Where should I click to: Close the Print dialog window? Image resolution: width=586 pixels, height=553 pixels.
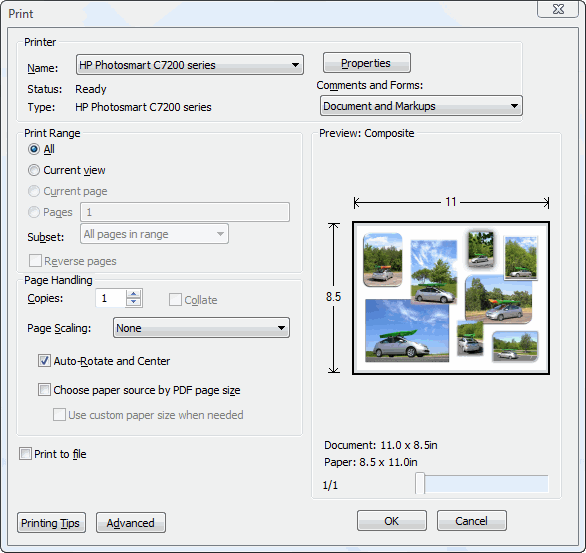(x=558, y=9)
